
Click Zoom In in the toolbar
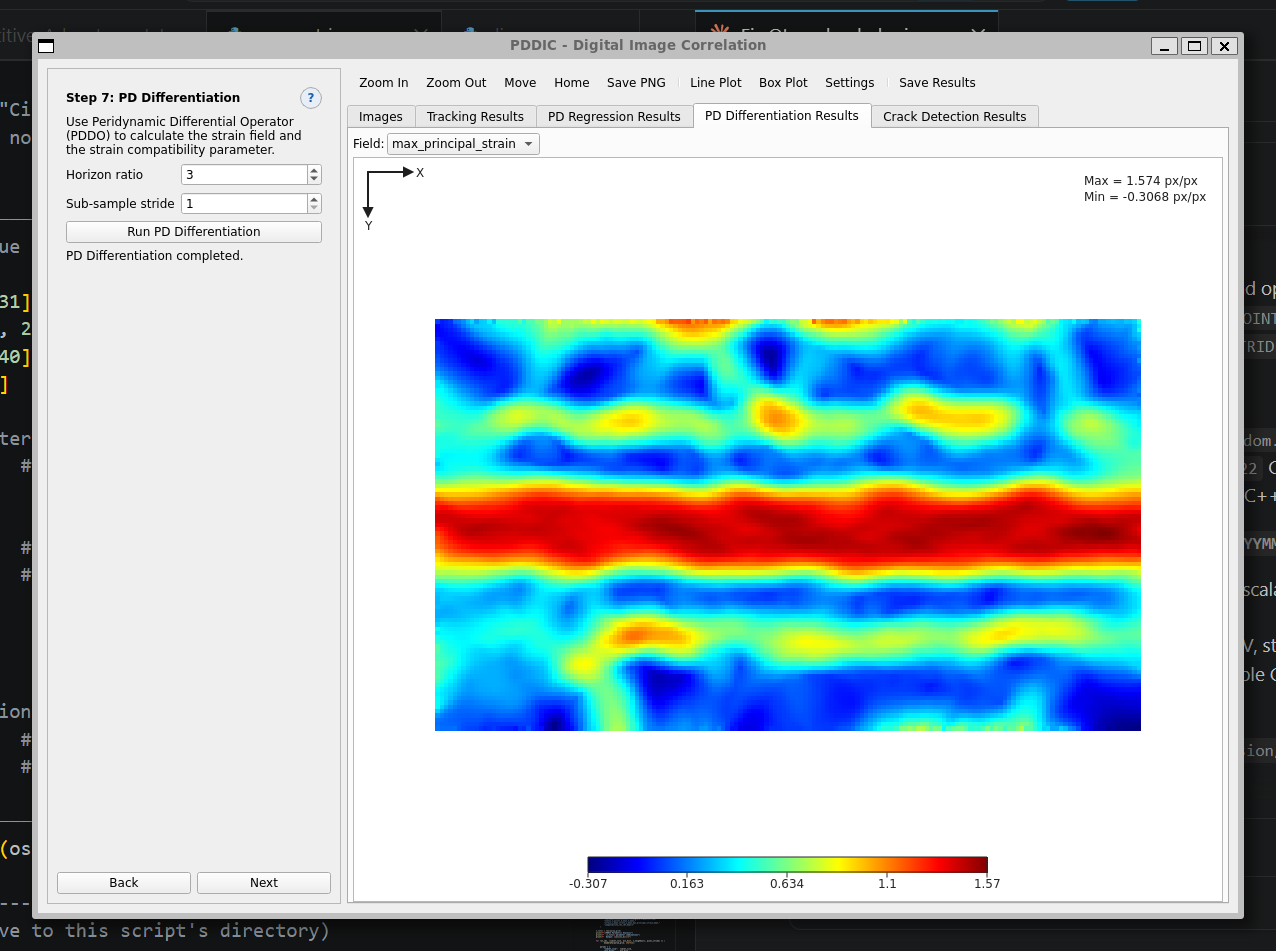384,83
